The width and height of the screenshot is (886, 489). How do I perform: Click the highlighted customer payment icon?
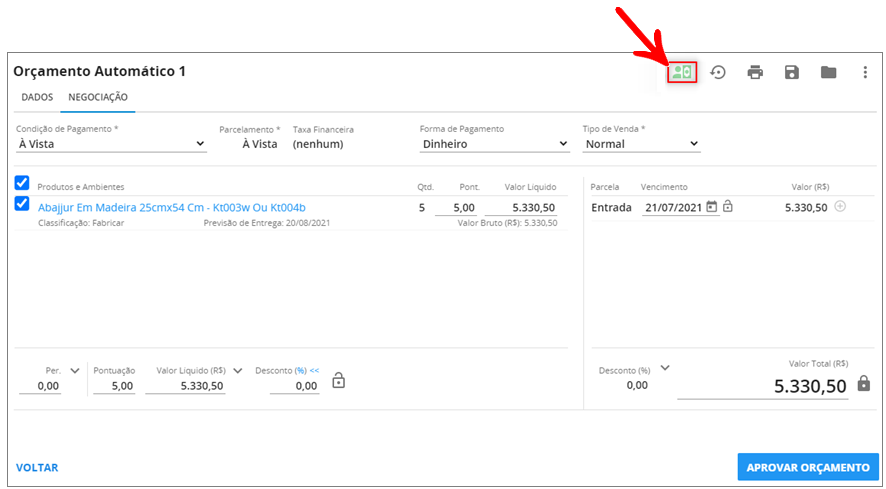[682, 72]
